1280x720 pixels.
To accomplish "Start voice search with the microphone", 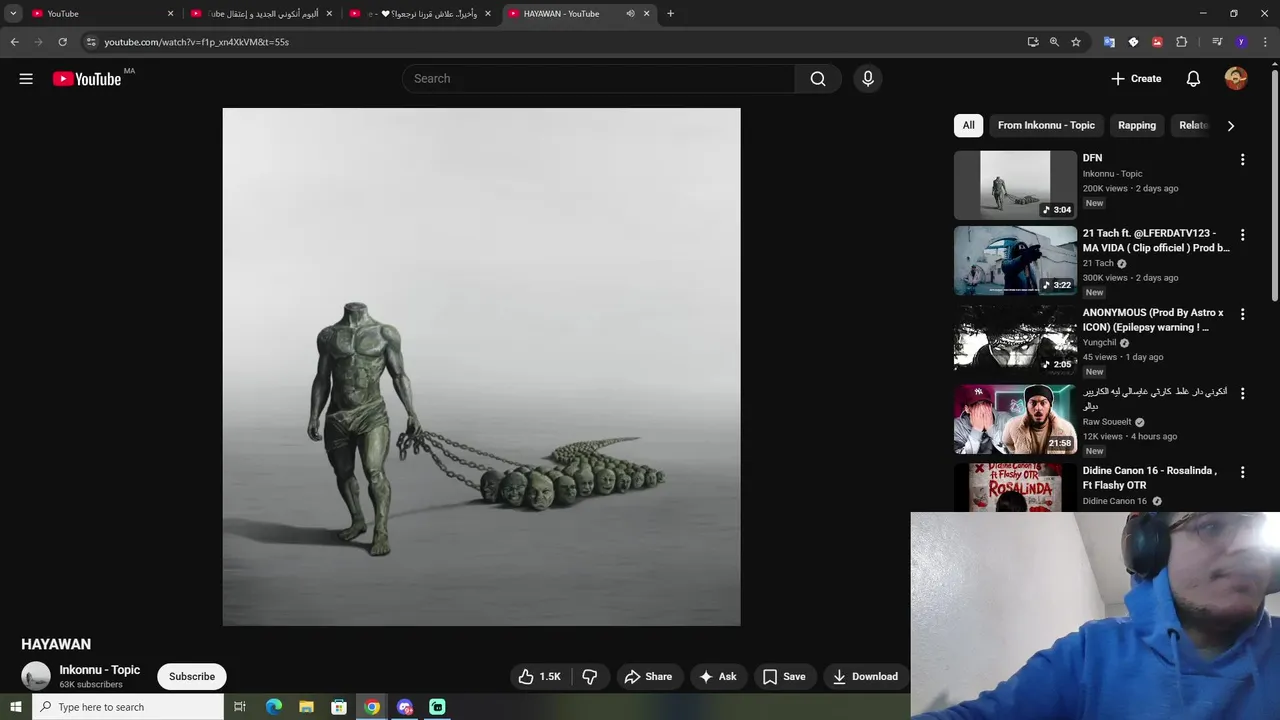I will coord(868,79).
